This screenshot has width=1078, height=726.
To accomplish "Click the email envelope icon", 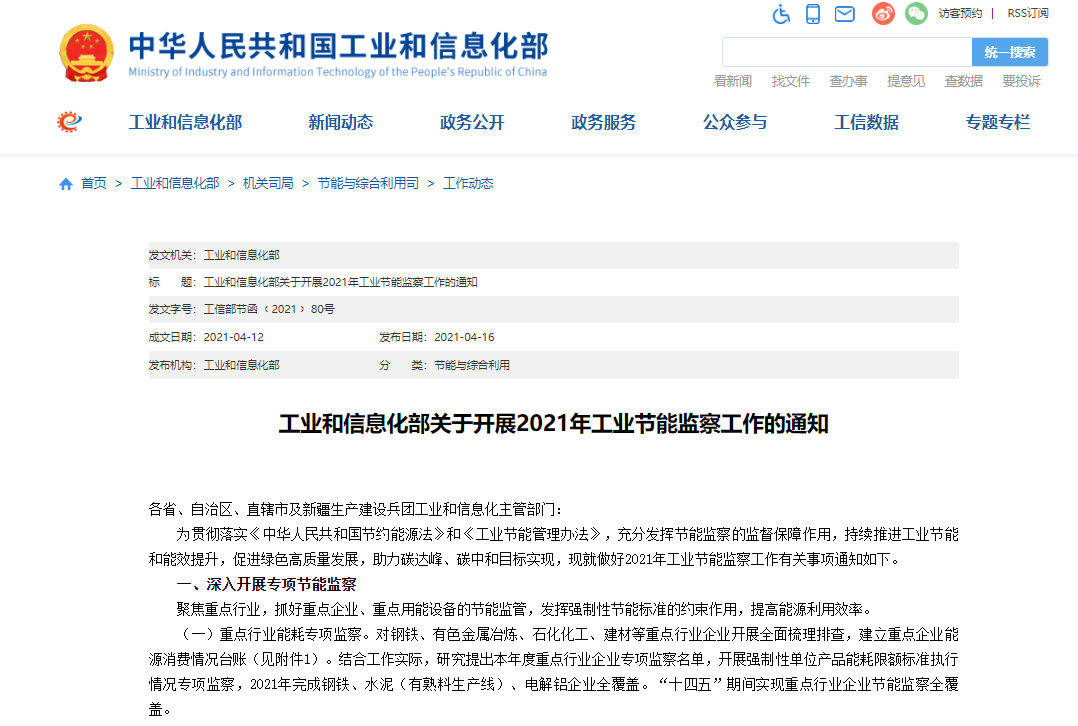I will [x=844, y=14].
